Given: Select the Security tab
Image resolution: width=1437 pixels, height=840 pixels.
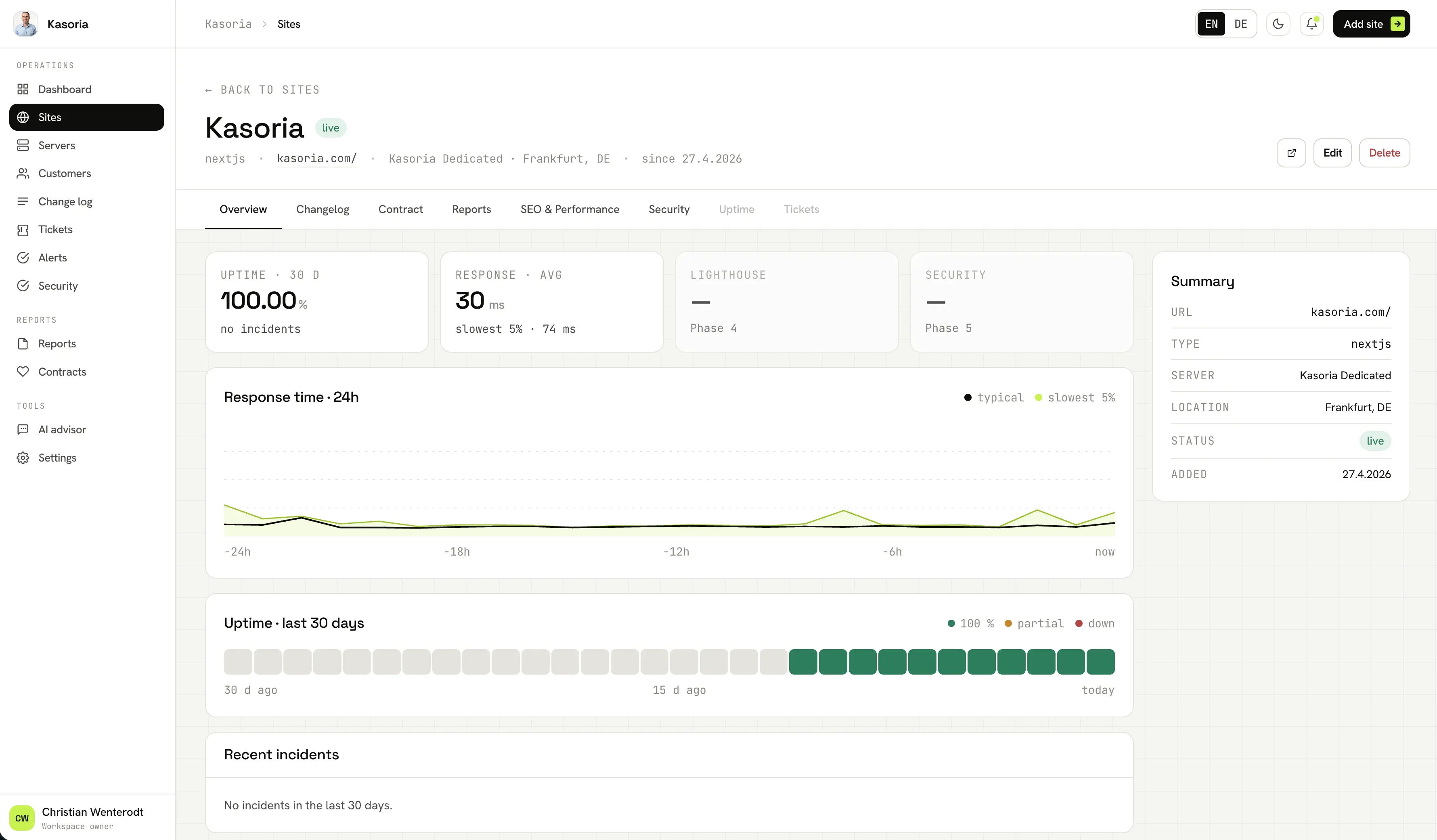Looking at the screenshot, I should tap(669, 209).
